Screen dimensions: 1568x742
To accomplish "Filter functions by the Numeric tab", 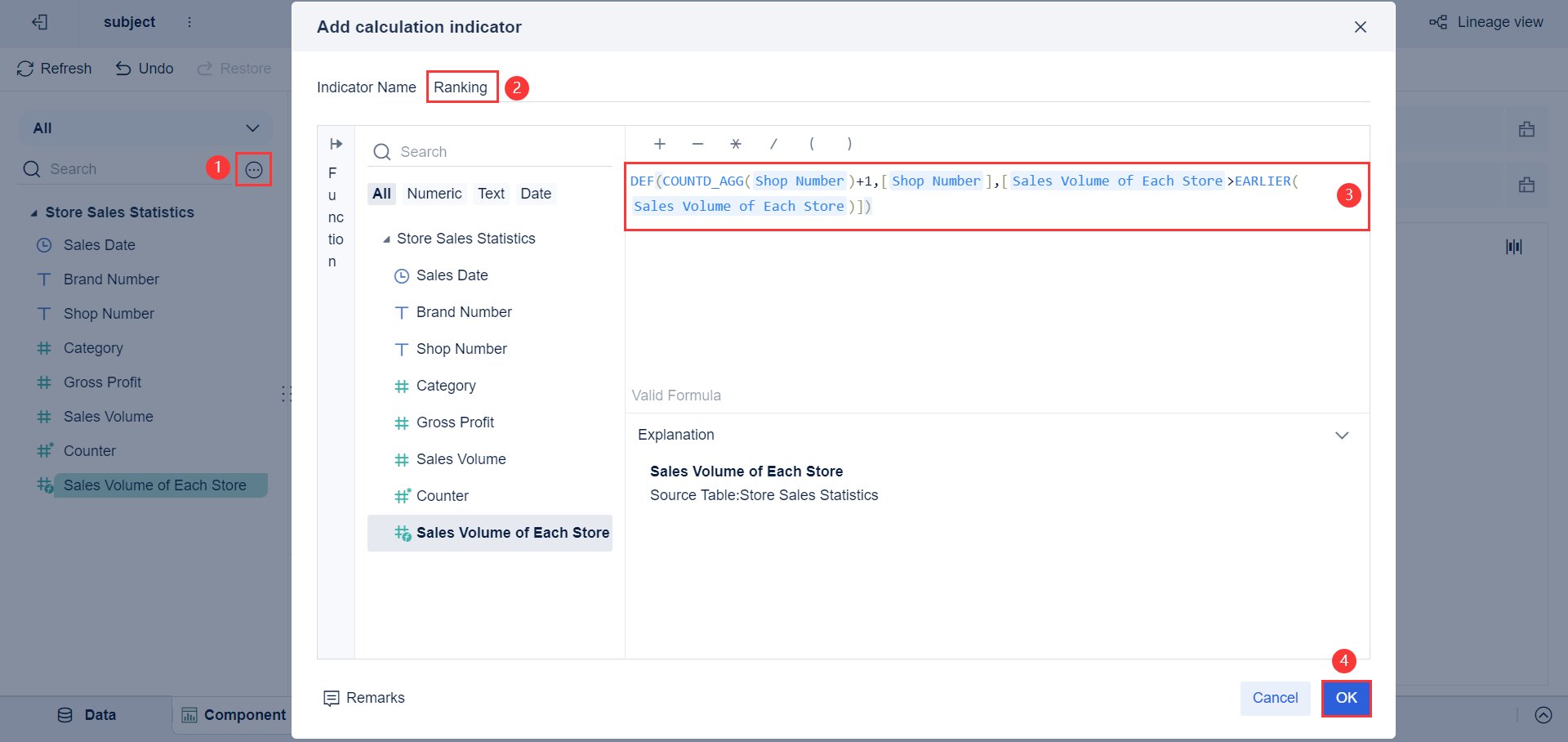I will [x=434, y=194].
